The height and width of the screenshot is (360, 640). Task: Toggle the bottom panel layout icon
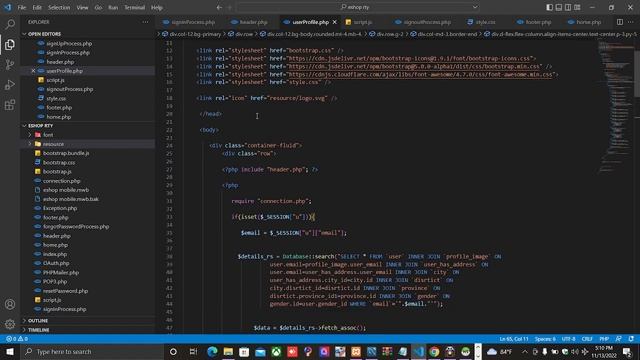point(559,7)
